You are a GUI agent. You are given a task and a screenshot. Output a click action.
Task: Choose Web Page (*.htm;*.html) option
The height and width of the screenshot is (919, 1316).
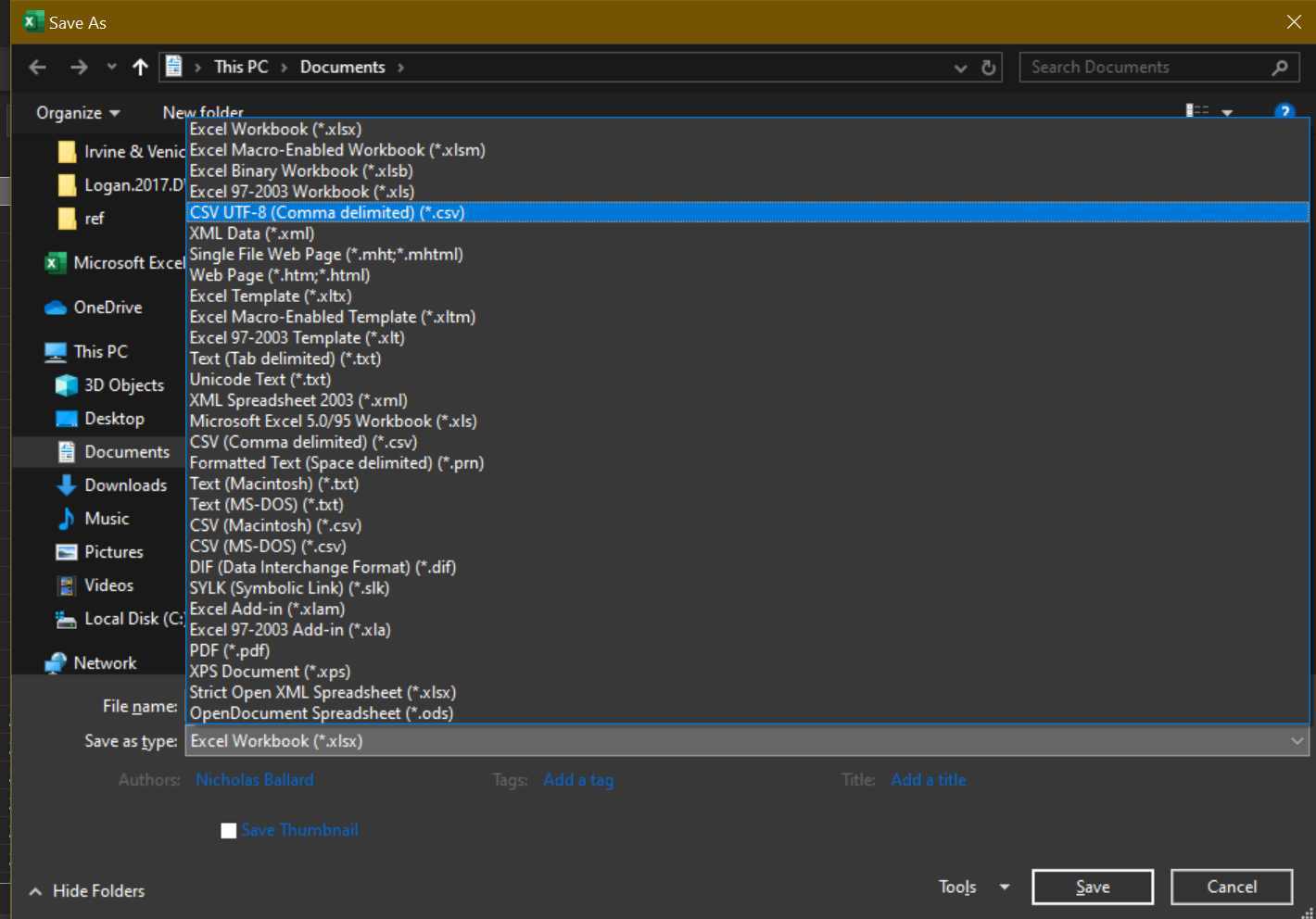pos(747,275)
